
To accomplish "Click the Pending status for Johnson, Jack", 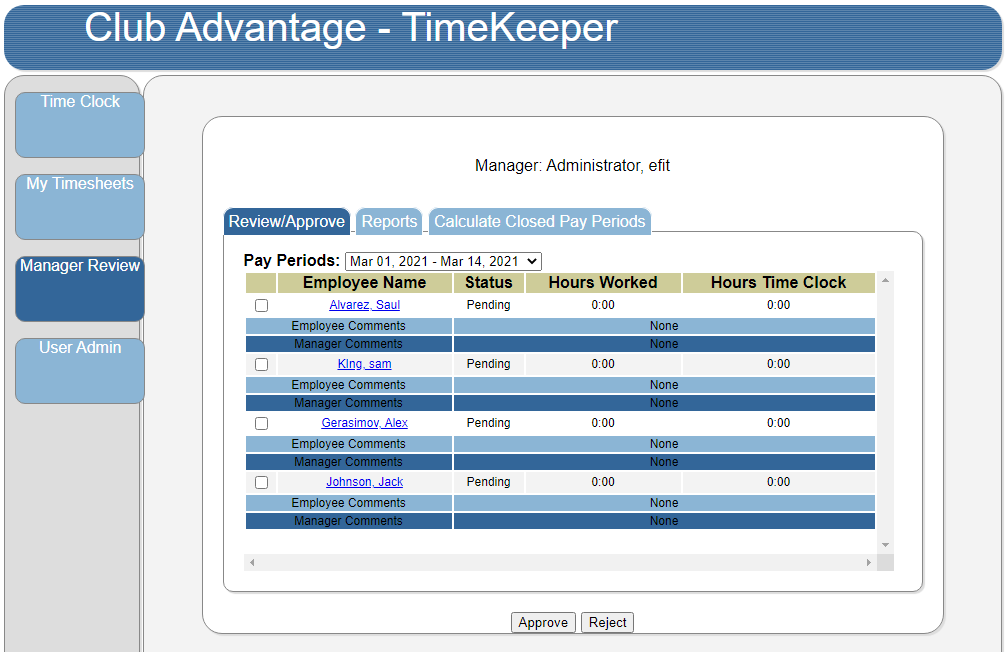I will (x=489, y=482).
